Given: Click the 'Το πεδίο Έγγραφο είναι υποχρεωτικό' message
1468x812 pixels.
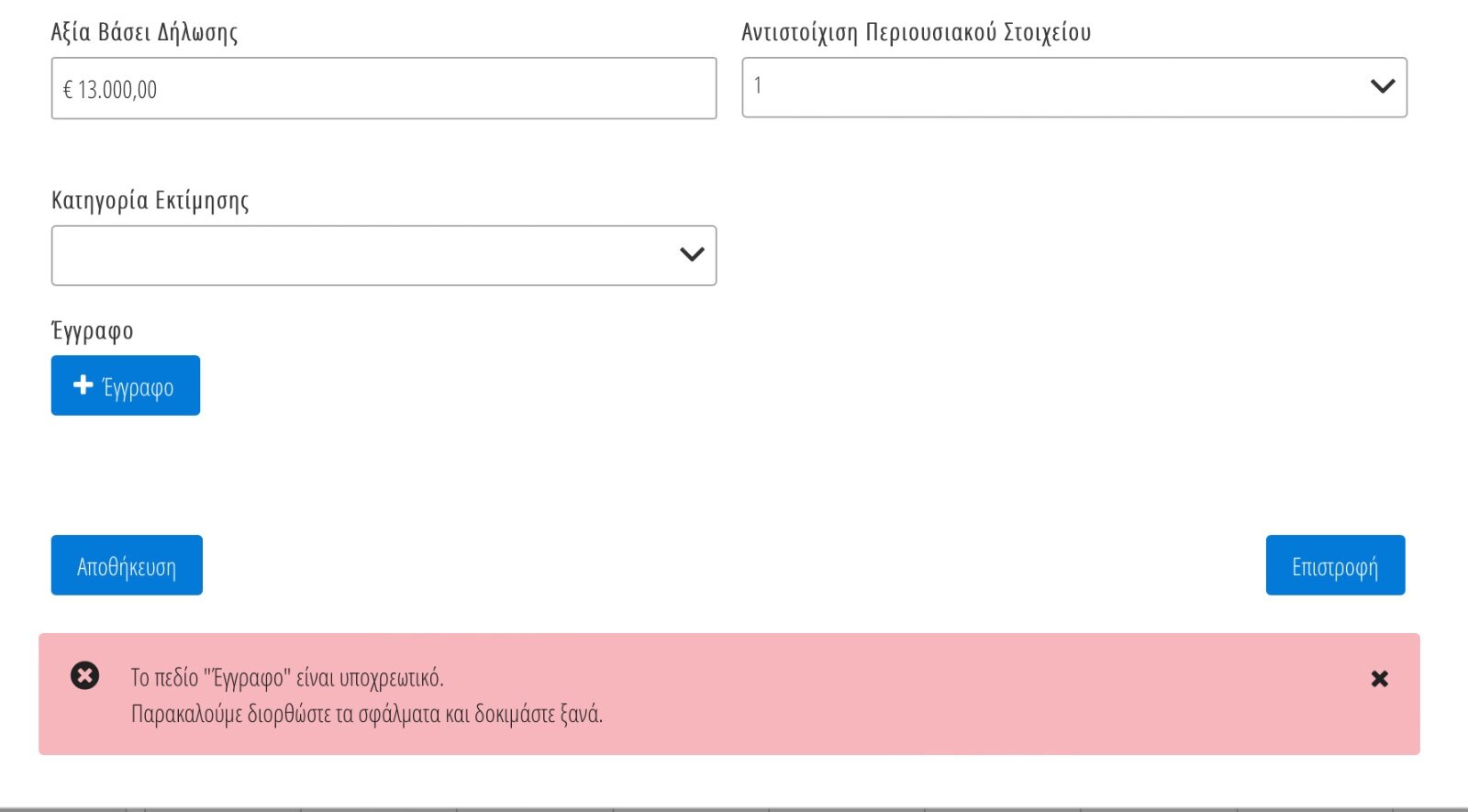Looking at the screenshot, I should (x=287, y=678).
